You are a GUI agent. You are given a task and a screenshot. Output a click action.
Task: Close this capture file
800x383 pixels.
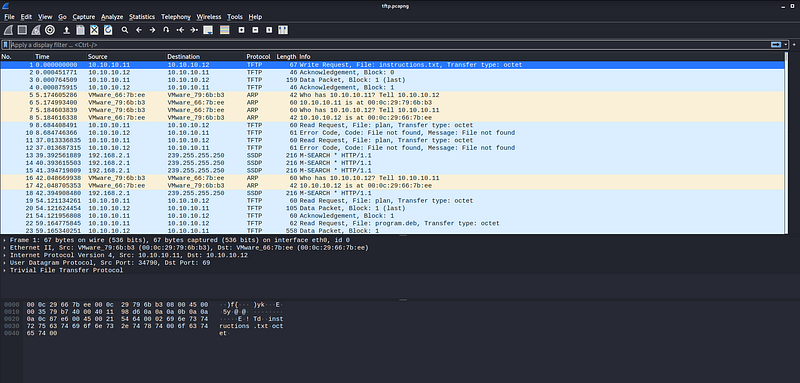[x=94, y=30]
